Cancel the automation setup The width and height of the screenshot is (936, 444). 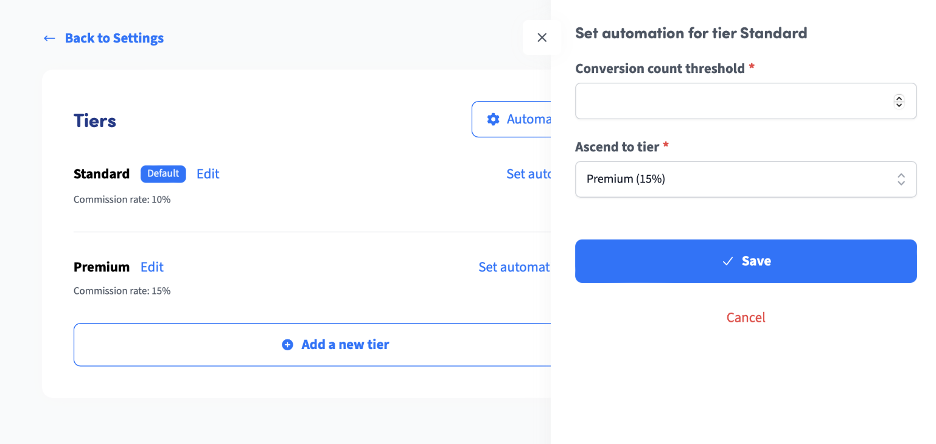coord(746,317)
